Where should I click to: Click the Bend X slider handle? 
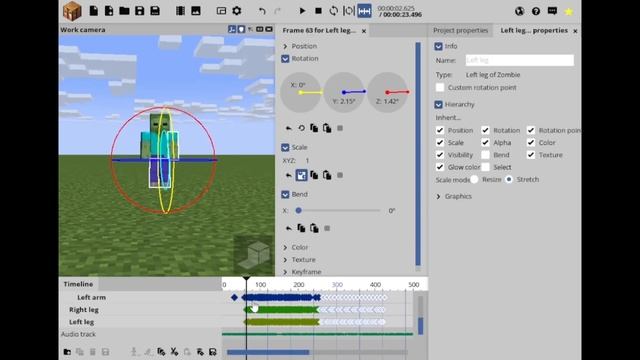point(298,211)
